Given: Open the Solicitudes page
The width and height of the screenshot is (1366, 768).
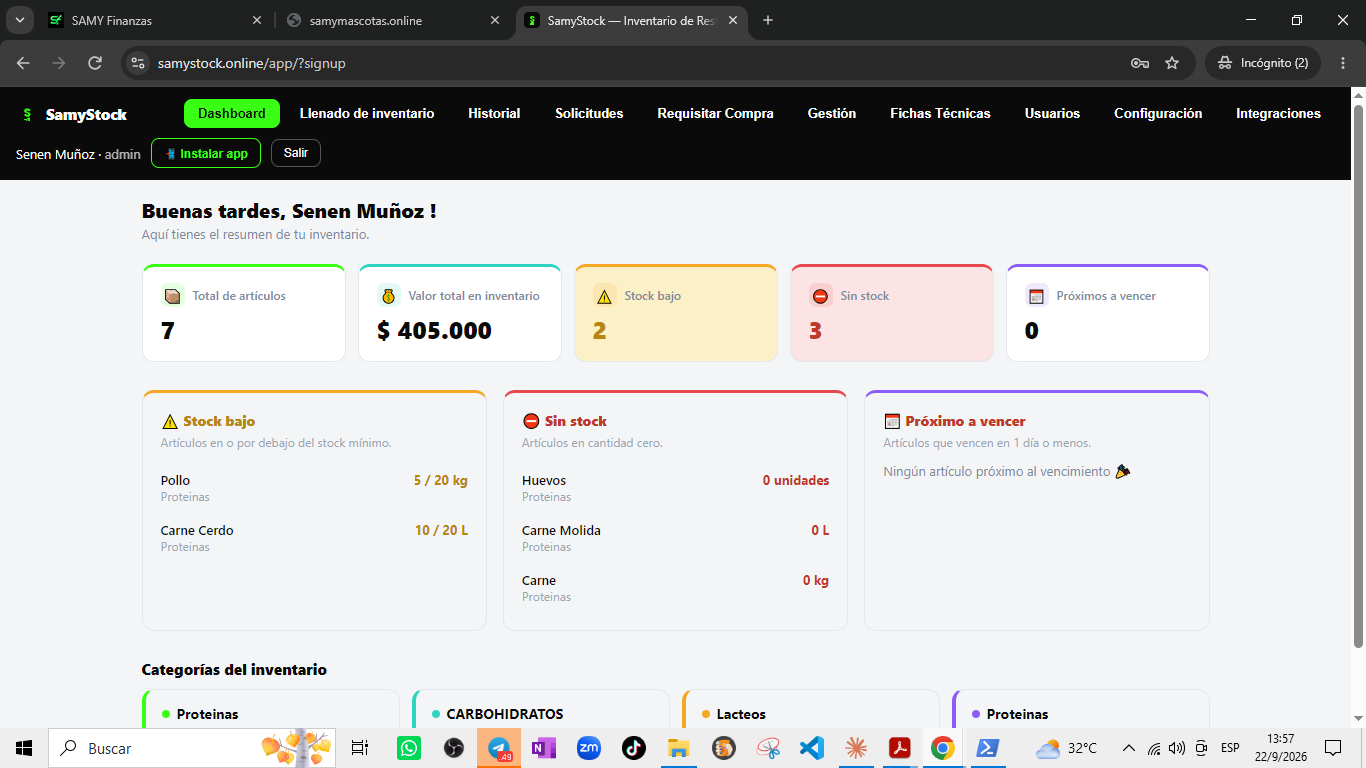Looking at the screenshot, I should [x=589, y=114].
